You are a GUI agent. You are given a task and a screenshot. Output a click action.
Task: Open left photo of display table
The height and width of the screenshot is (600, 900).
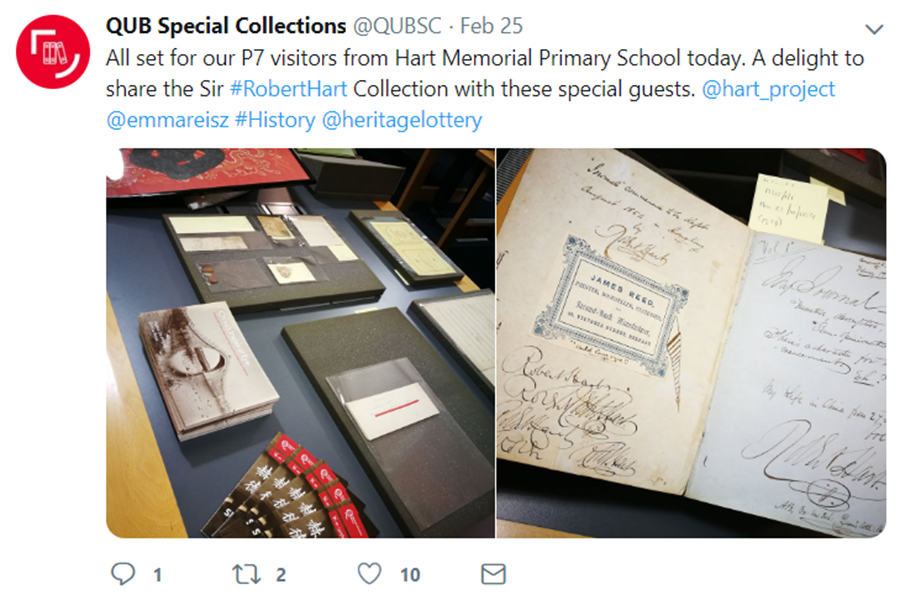(300, 343)
